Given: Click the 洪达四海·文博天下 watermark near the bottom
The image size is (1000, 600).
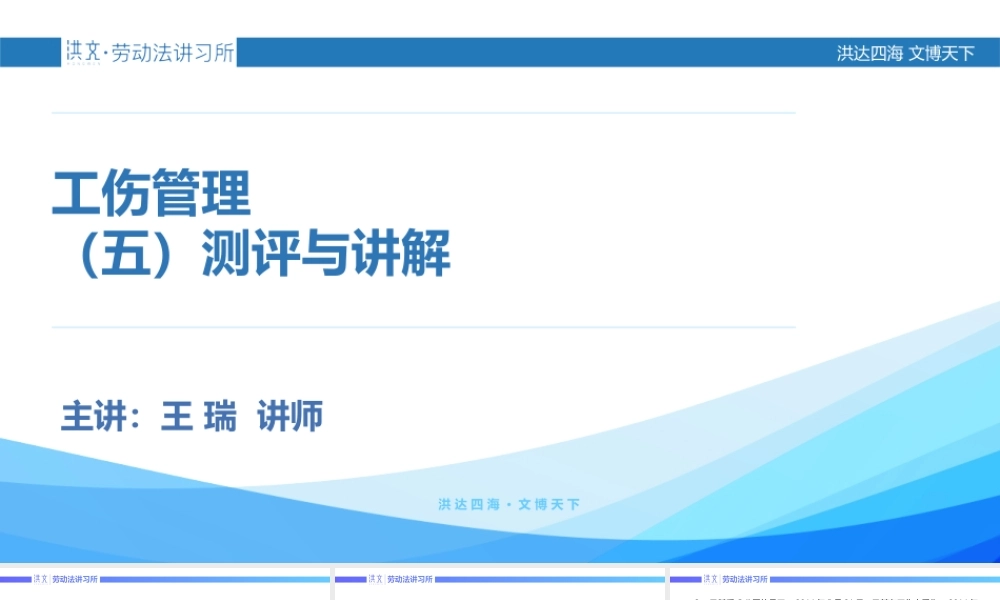Looking at the screenshot, I should [x=508, y=504].
